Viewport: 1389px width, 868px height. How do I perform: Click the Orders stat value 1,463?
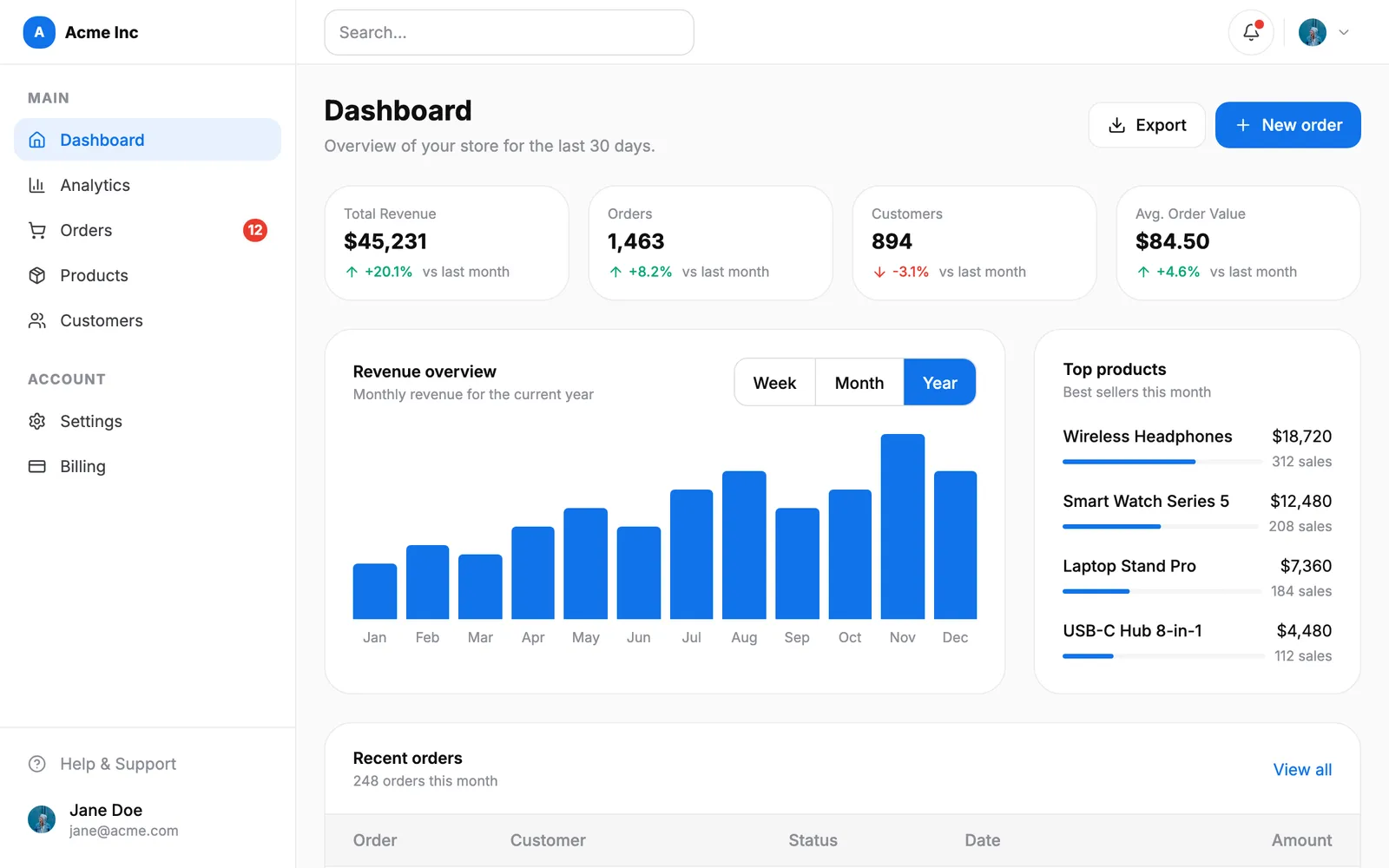(x=635, y=241)
